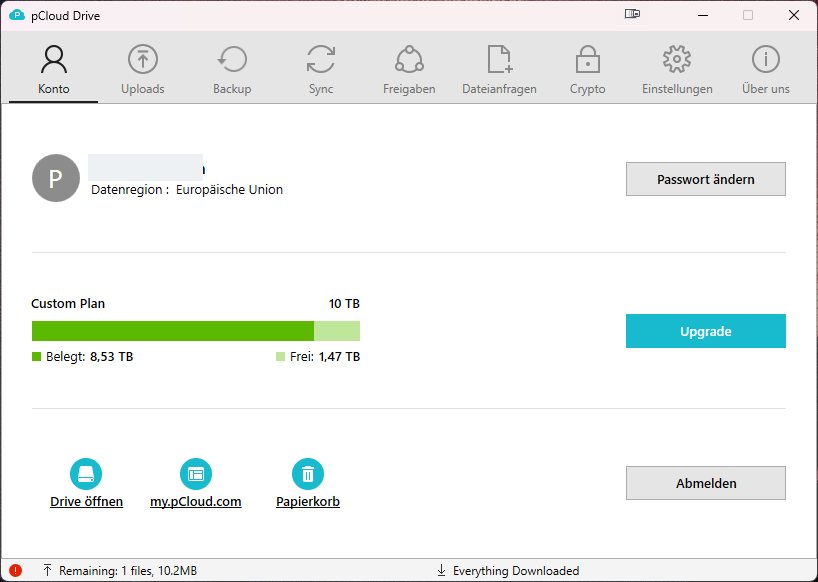This screenshot has height=582, width=818.
Task: Click the Frei: 1,47 TB text
Action: click(325, 357)
